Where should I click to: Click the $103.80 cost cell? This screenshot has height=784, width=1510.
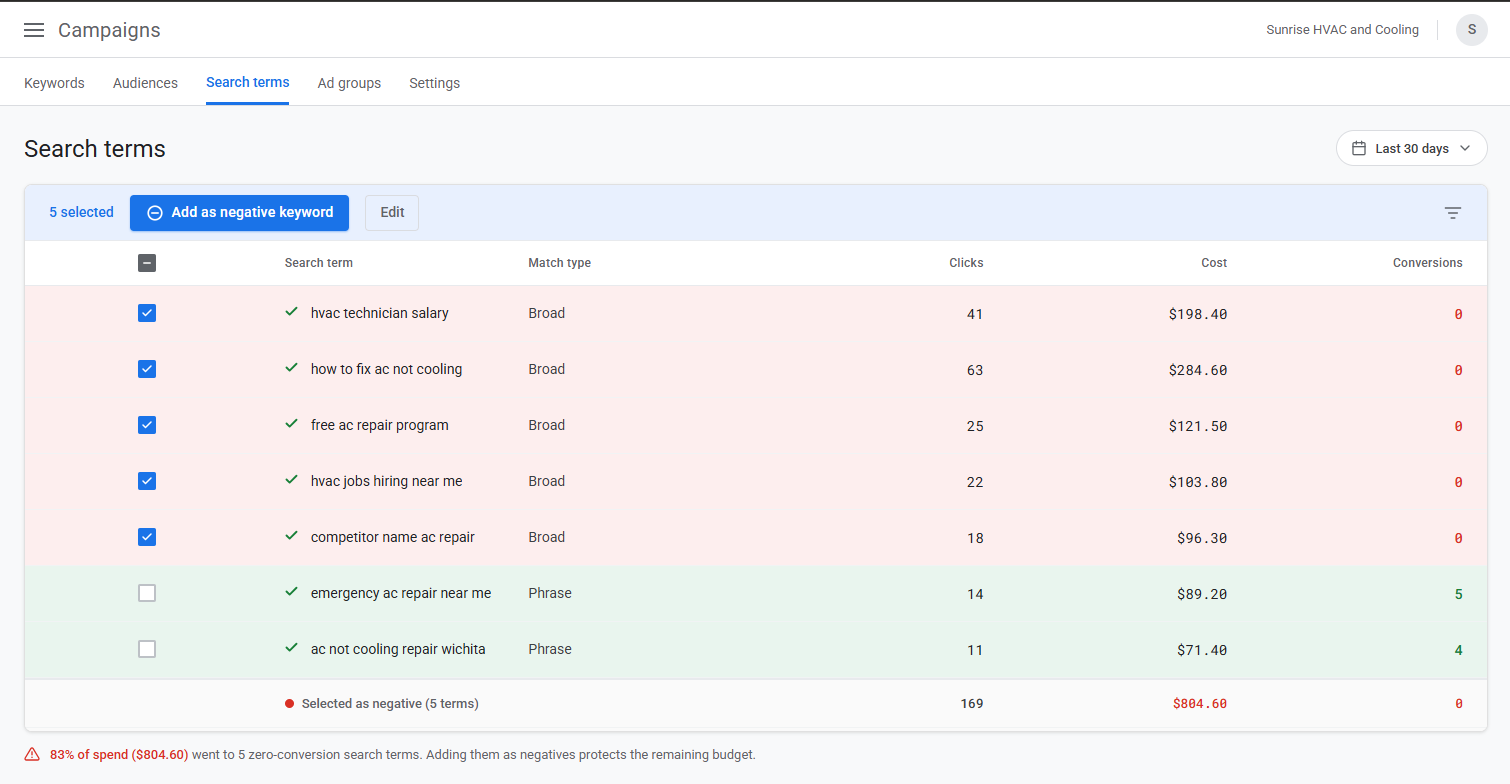(1197, 482)
